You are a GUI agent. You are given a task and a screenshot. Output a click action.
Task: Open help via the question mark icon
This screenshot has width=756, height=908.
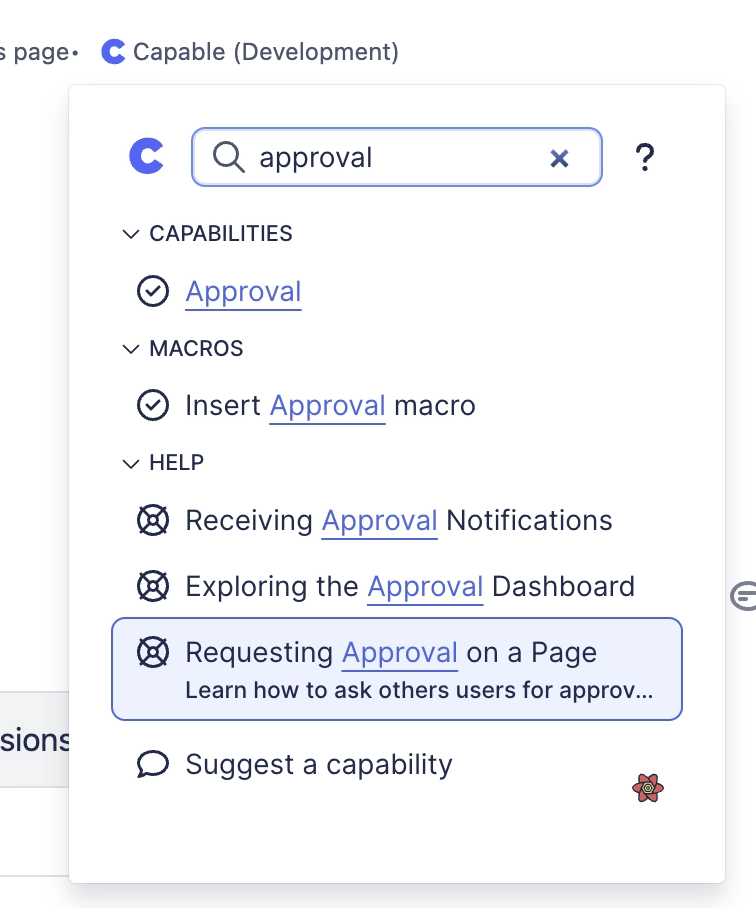[645, 157]
